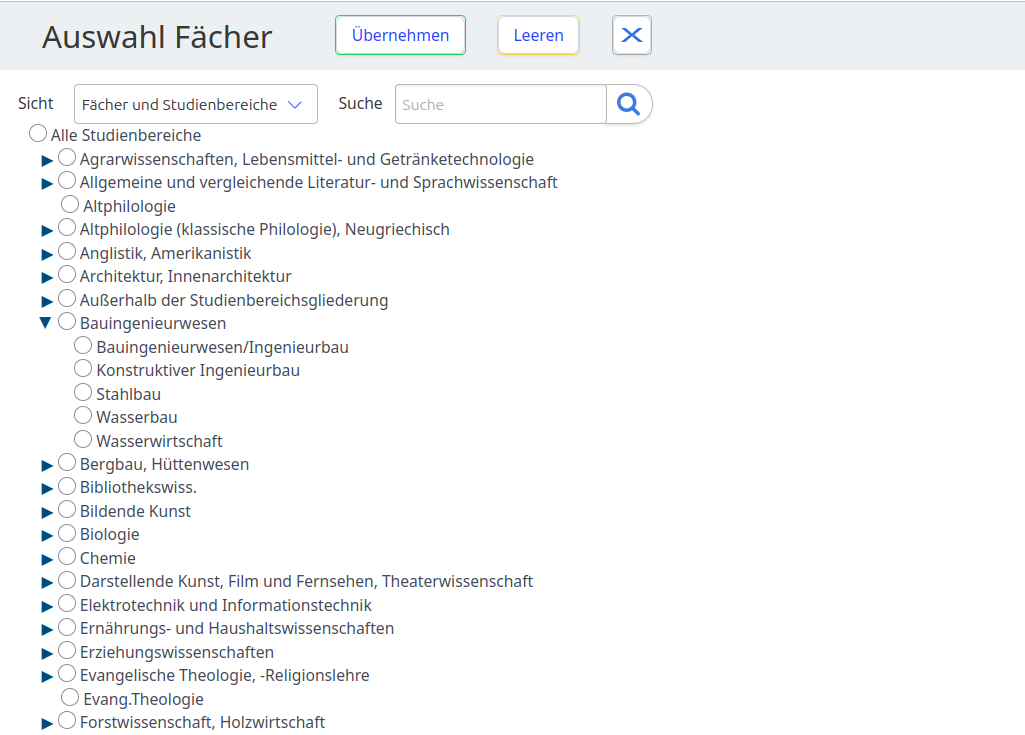Image resolution: width=1025 pixels, height=735 pixels.
Task: Select the Wasserwirtschaft radio button
Action: (83, 439)
